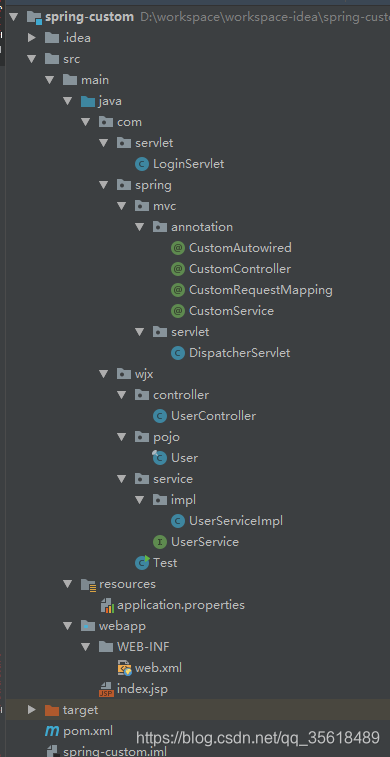Collapse the annotation package arrow
Viewport: 390px width, 757px height.
click(x=140, y=227)
